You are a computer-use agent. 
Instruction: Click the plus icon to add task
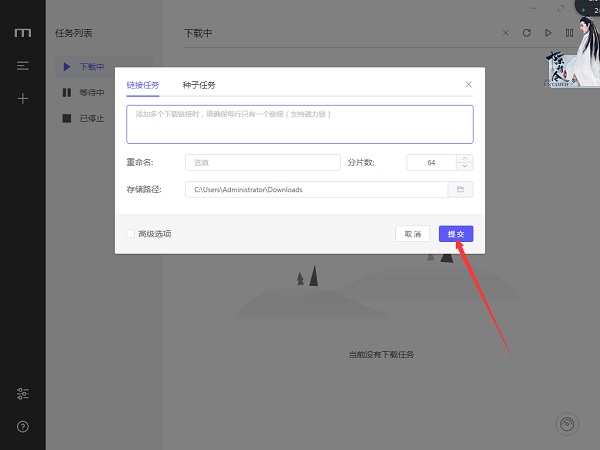point(22,98)
